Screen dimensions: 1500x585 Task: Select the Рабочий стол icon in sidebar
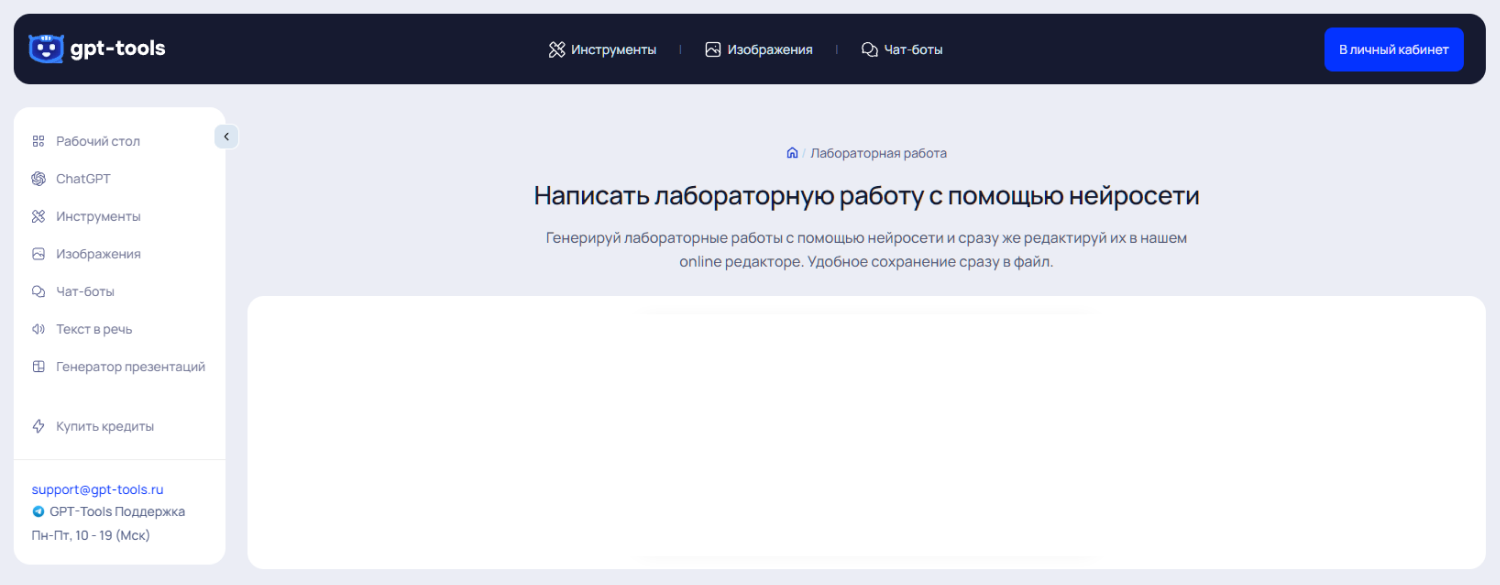37,140
